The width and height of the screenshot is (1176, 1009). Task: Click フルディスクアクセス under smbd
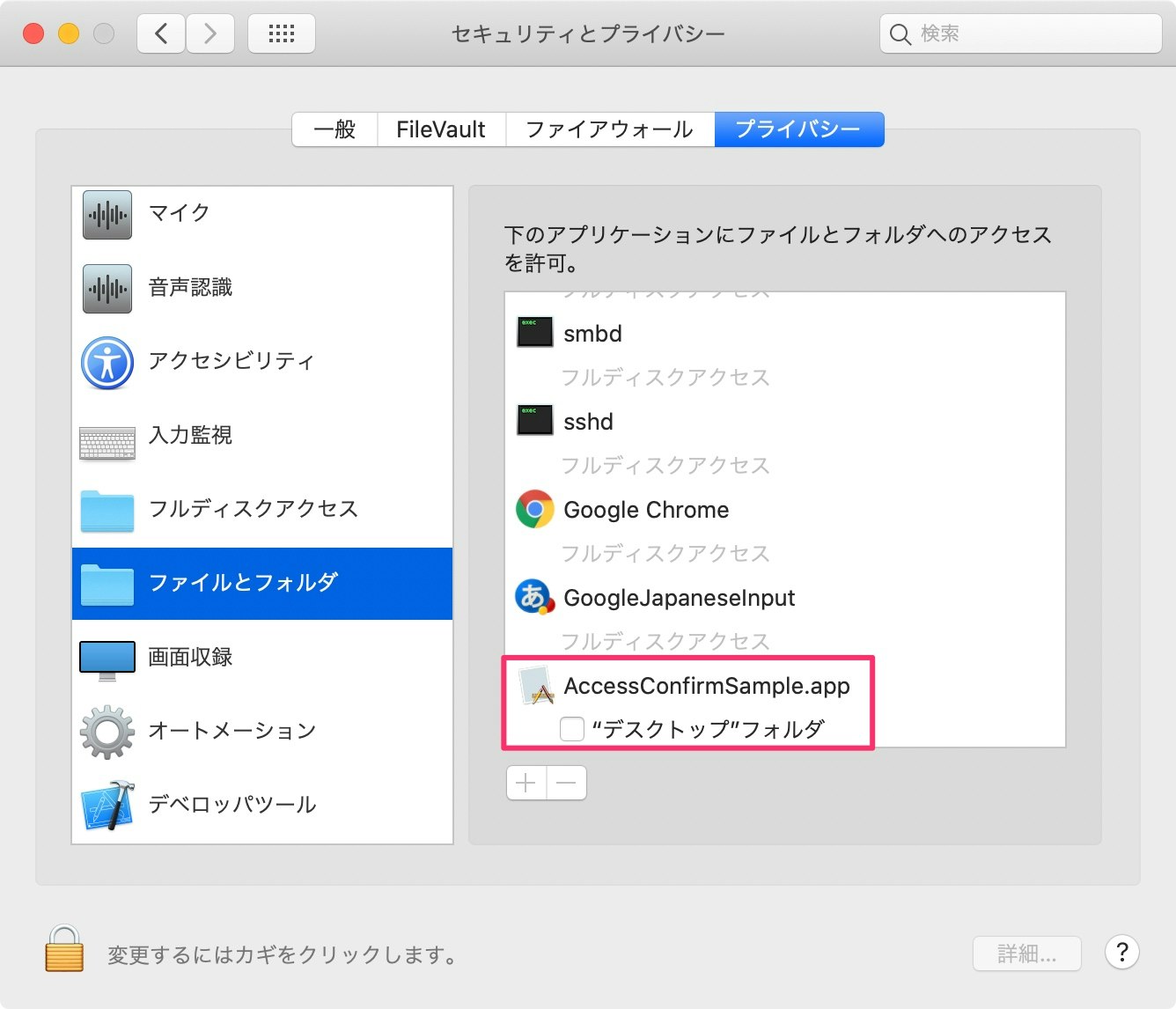pyautogui.click(x=666, y=378)
